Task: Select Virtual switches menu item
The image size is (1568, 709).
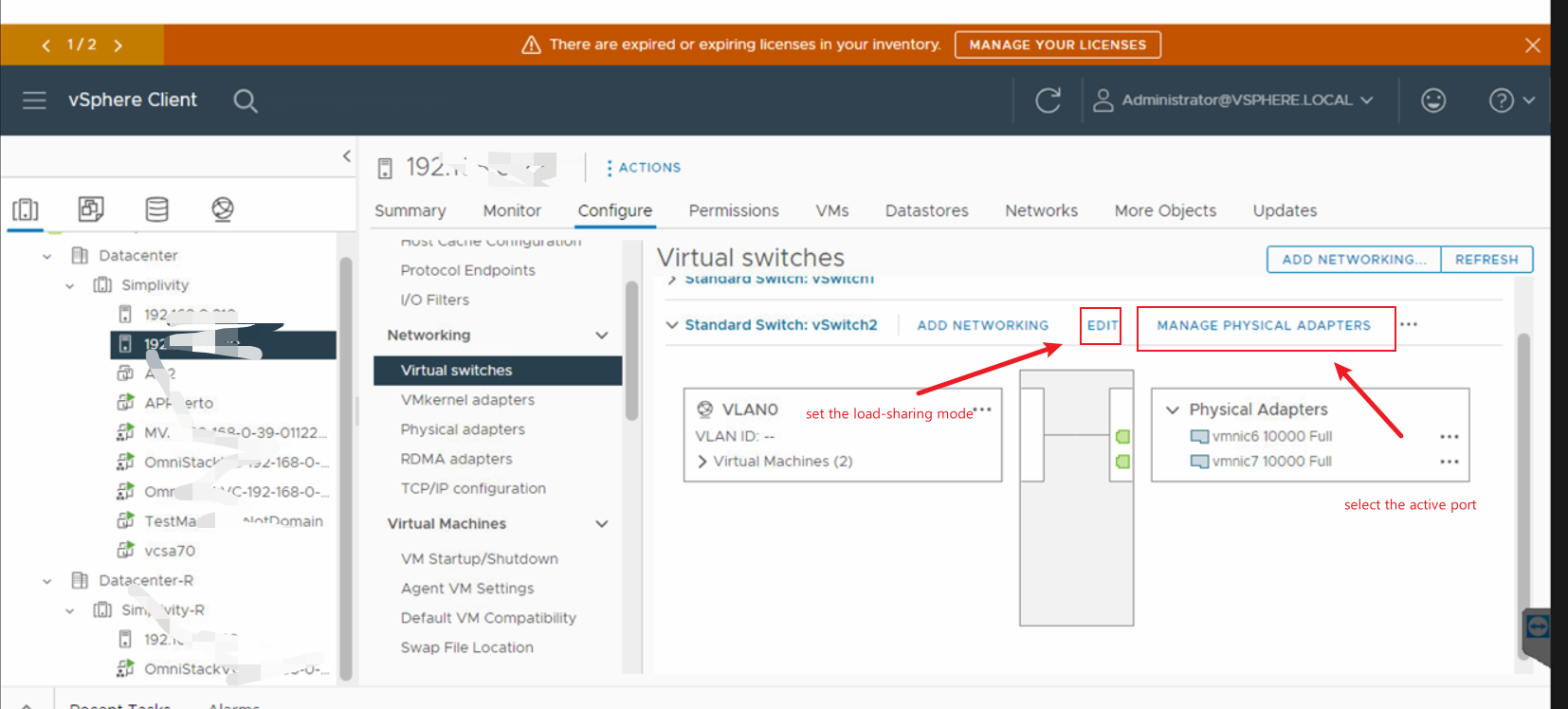Action: click(x=498, y=371)
